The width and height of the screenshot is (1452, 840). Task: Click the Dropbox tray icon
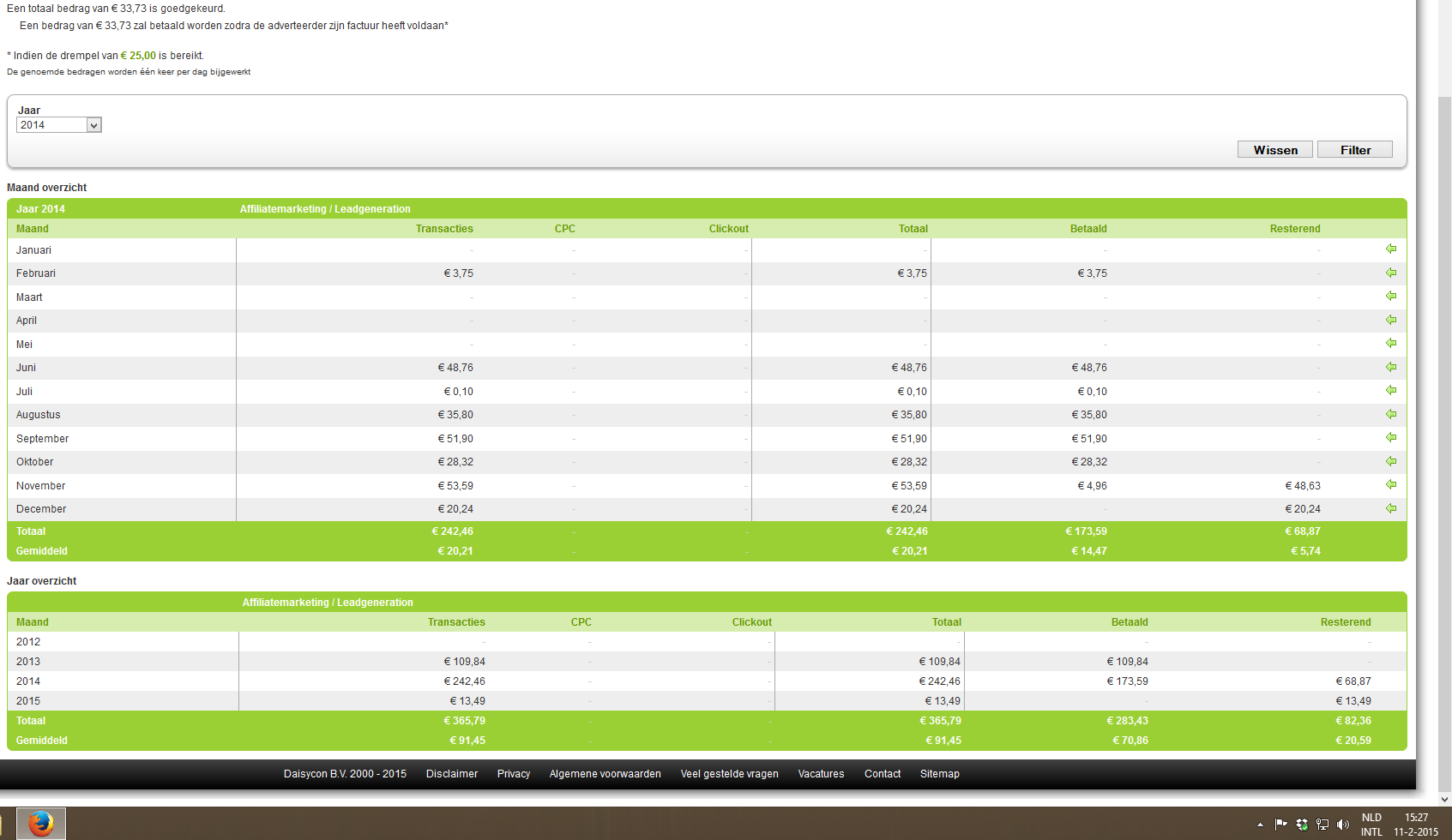pos(1302,825)
